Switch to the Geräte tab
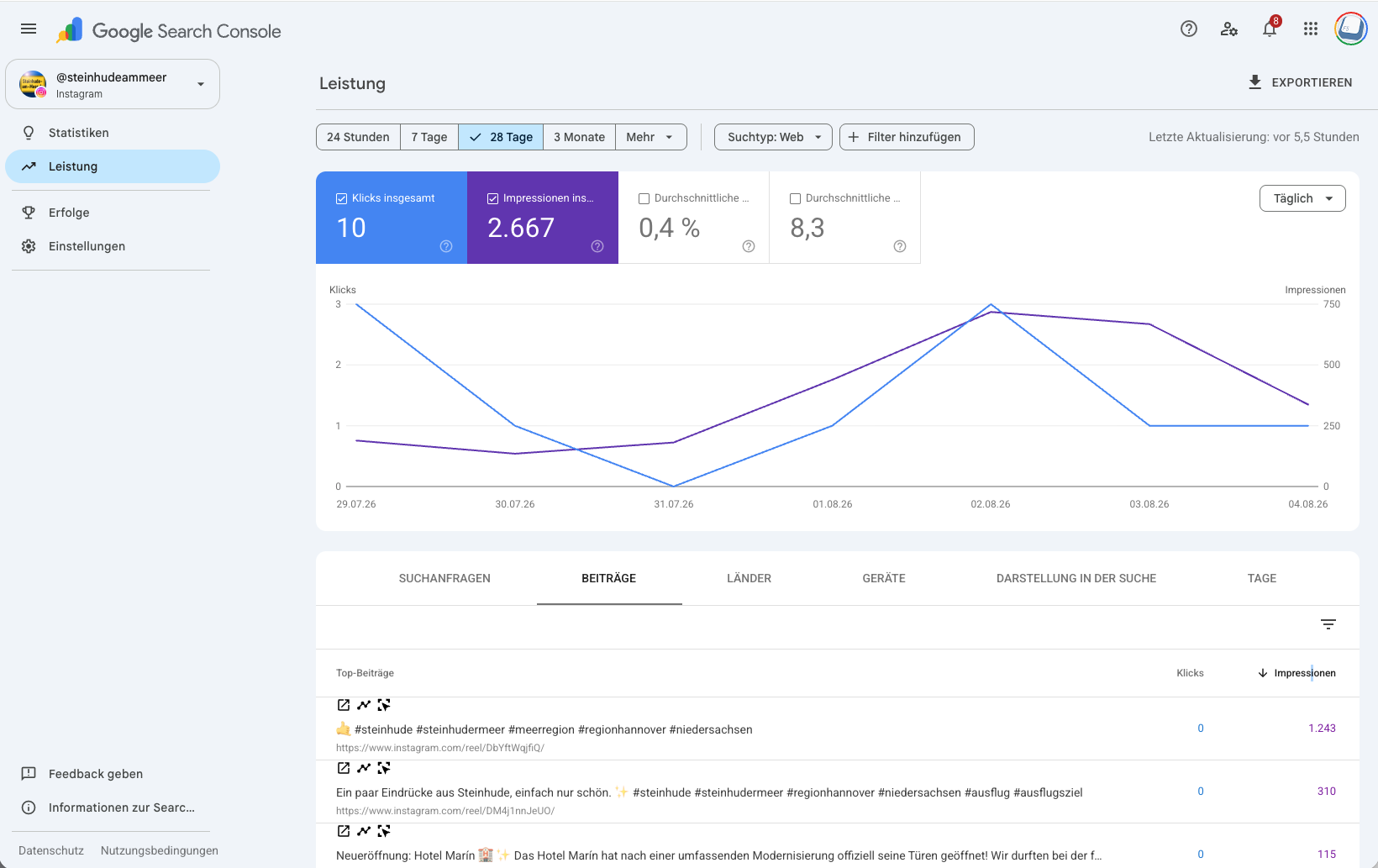Viewport: 1378px width, 868px height. coord(884,578)
